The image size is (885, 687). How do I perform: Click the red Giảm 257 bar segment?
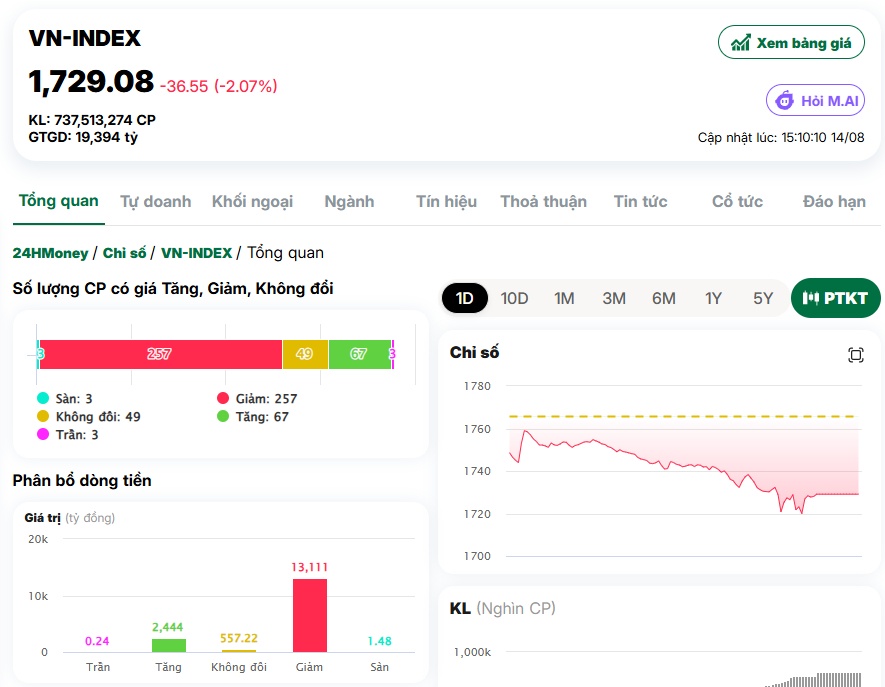pyautogui.click(x=161, y=354)
